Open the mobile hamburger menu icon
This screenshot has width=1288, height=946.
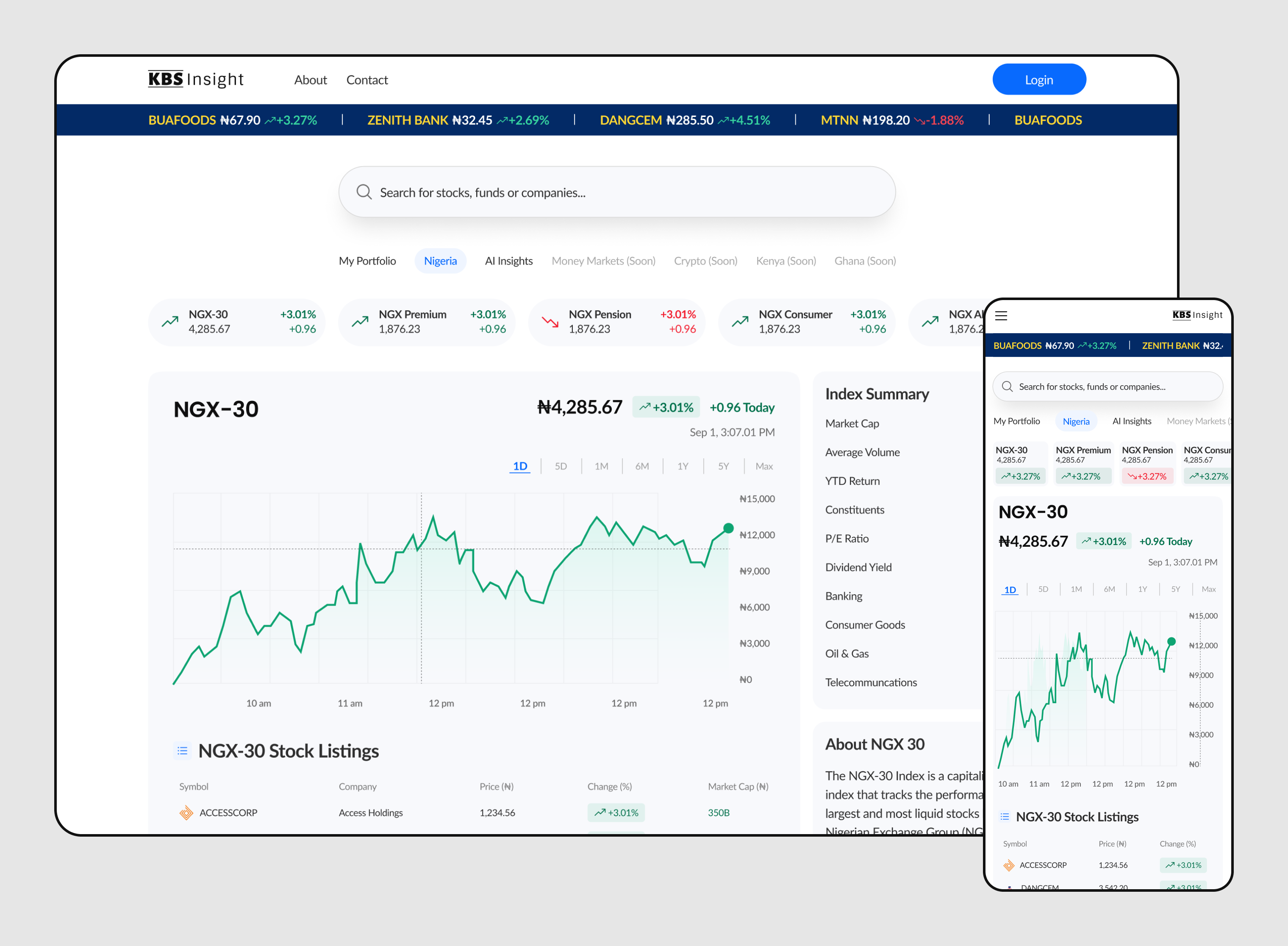(1001, 315)
